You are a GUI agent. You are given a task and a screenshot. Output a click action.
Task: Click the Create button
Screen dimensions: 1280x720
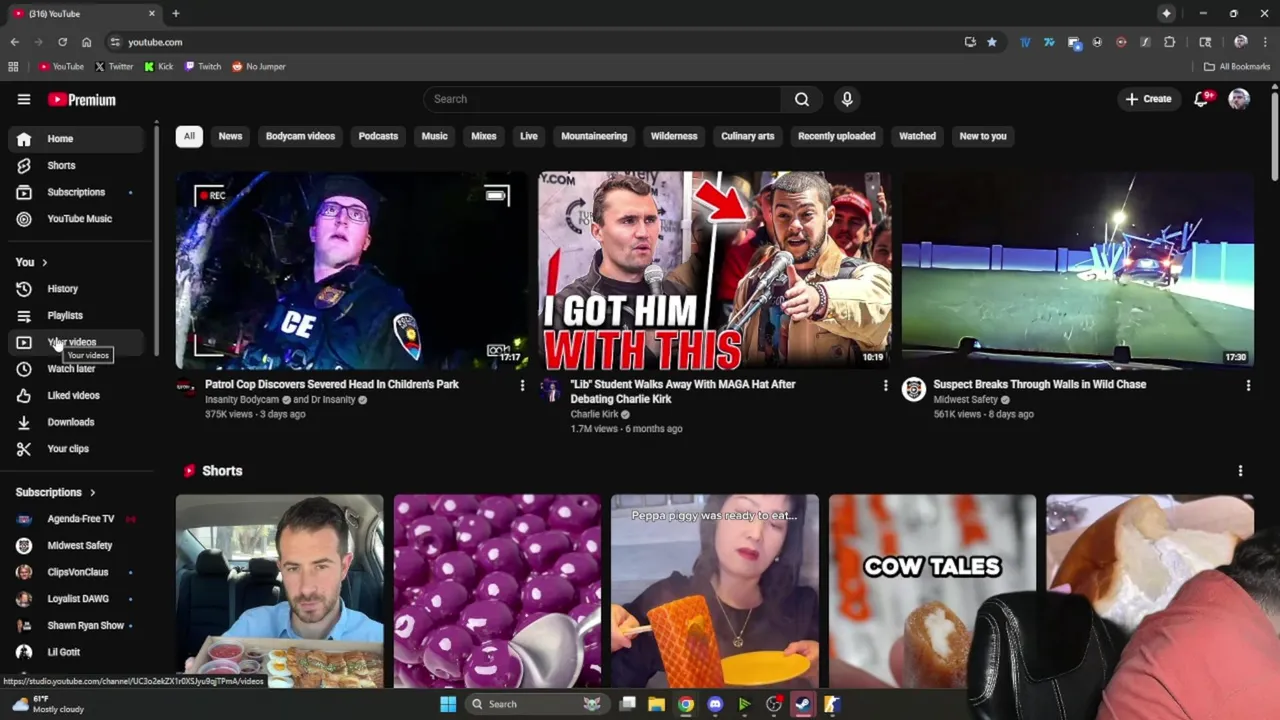point(1148,99)
